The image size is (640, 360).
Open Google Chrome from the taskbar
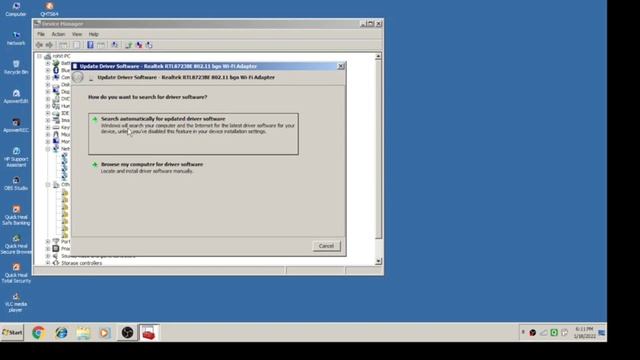[39, 333]
